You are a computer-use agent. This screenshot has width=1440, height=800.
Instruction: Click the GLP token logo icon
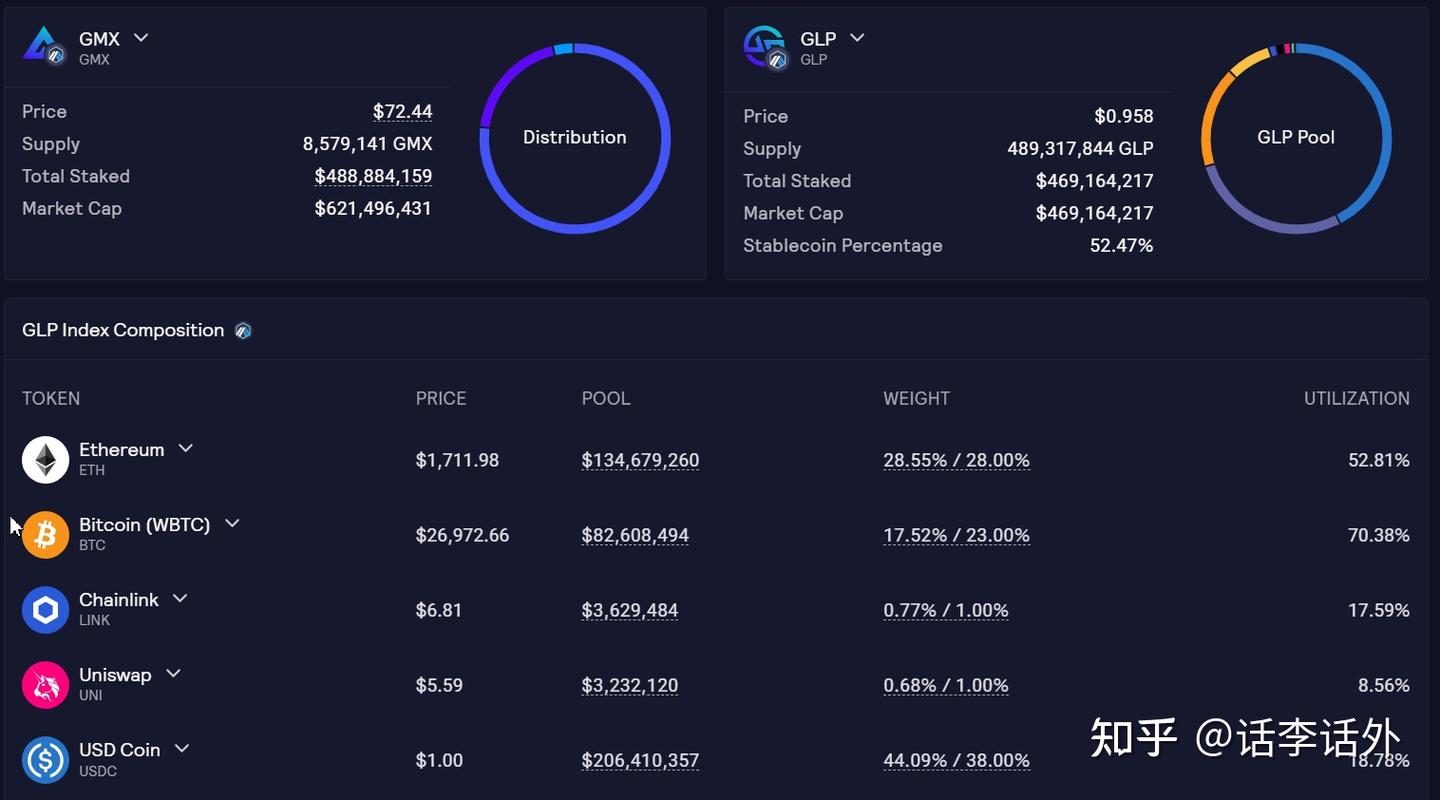tap(765, 46)
